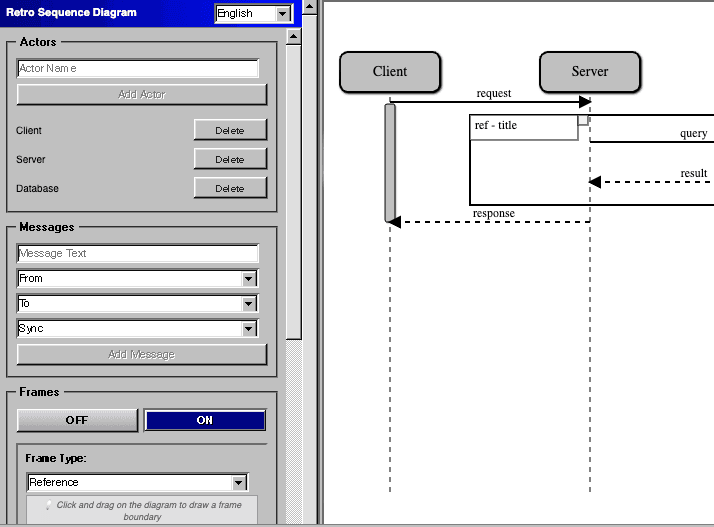This screenshot has height=527, width=714.
Task: Open the Frame Type Reference dropdown
Action: tap(138, 482)
